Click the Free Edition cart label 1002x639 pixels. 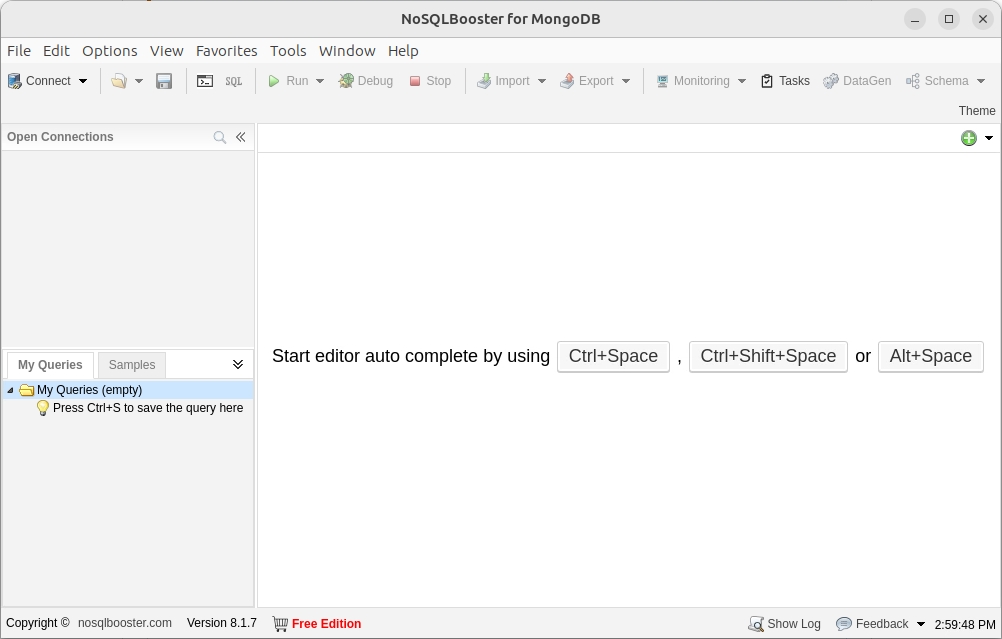tap(317, 624)
